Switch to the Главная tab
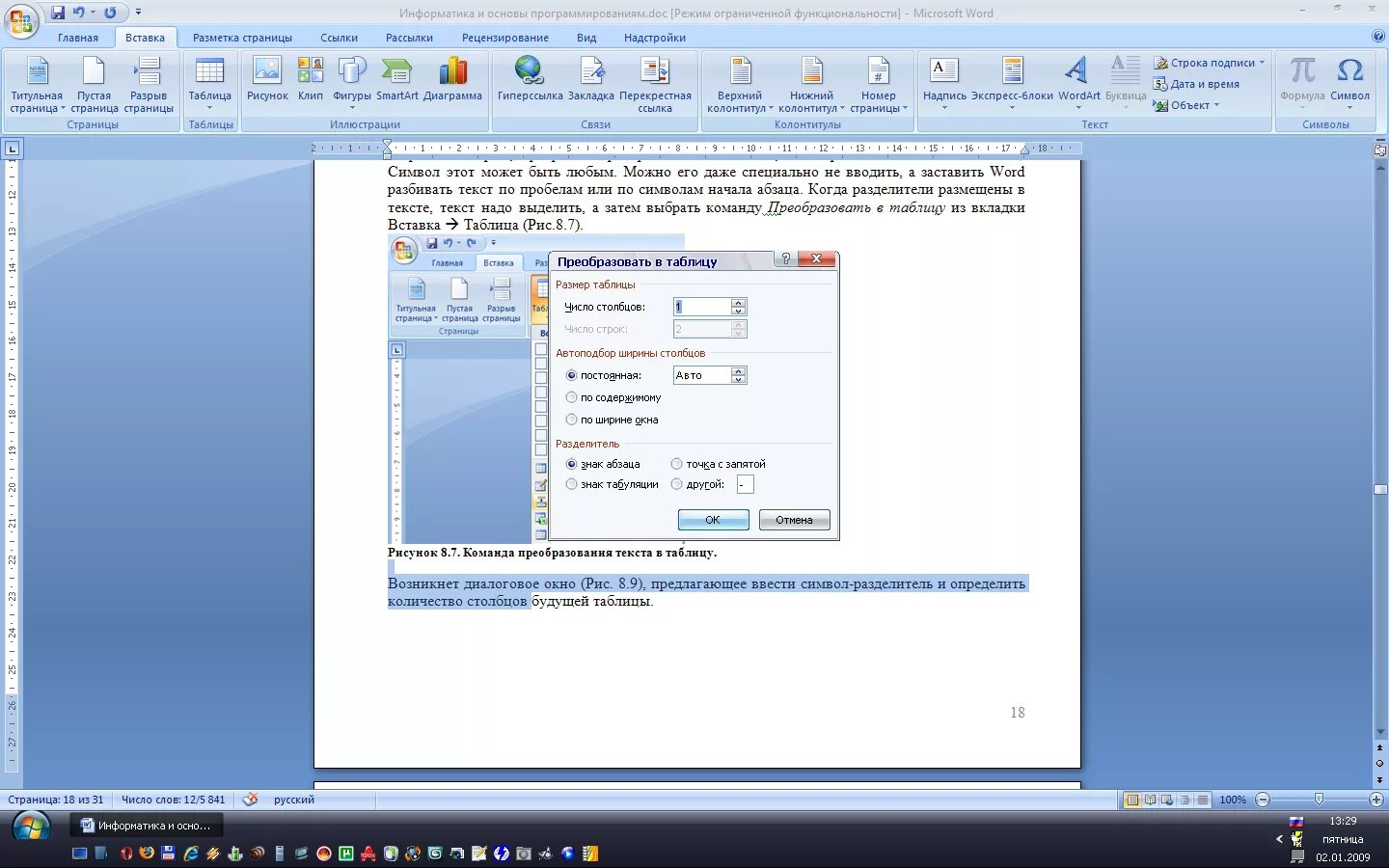Viewport: 1389px width, 868px height. [77, 38]
